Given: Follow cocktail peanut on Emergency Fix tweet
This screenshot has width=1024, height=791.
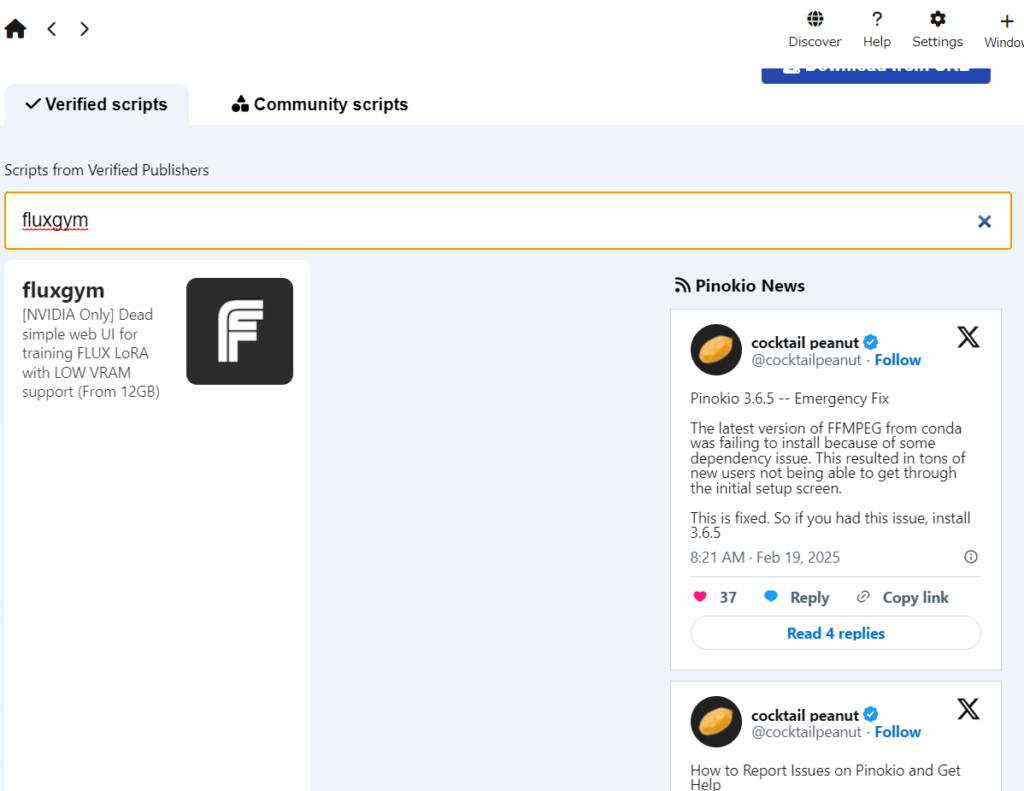Looking at the screenshot, I should coord(897,360).
